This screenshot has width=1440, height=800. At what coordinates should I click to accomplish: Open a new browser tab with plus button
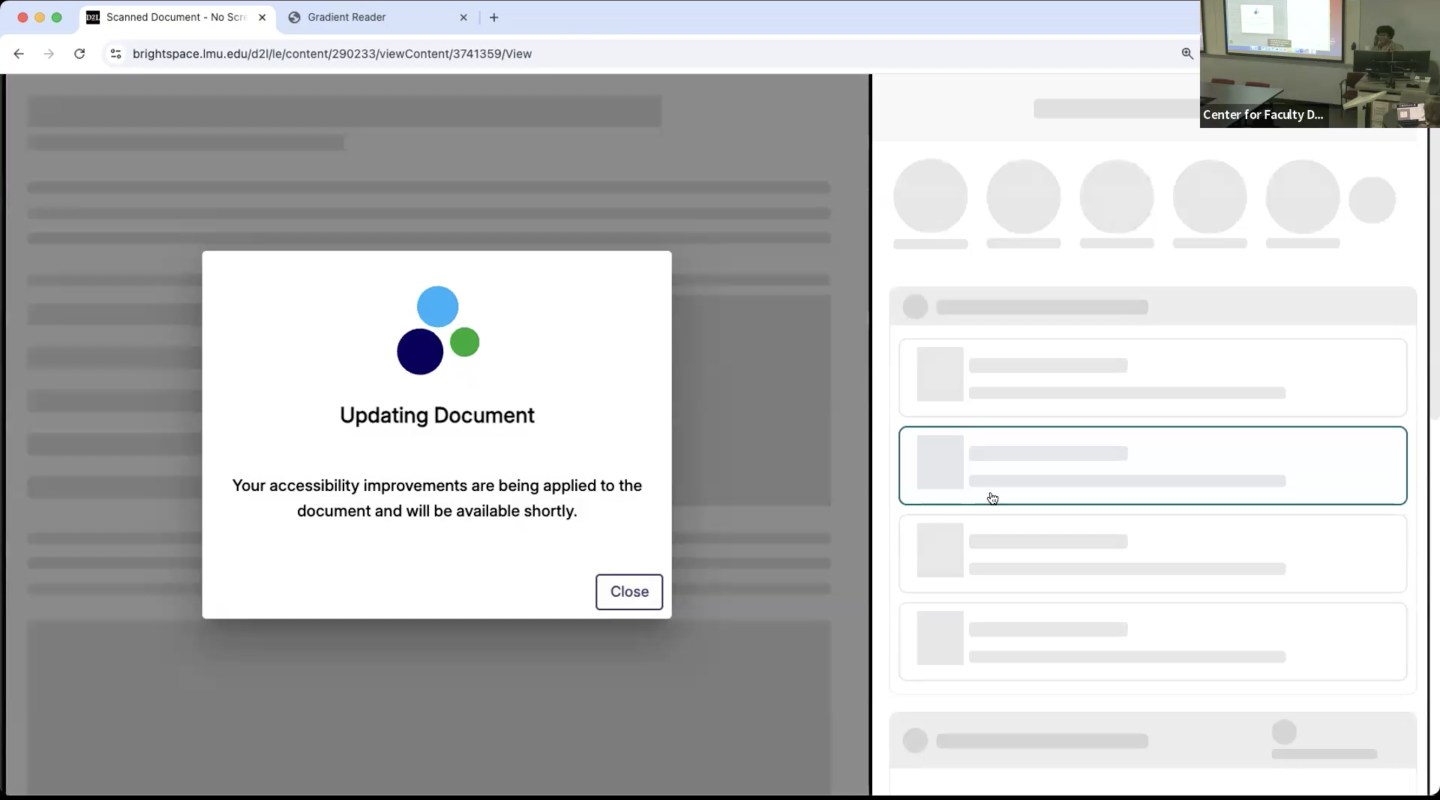point(494,17)
